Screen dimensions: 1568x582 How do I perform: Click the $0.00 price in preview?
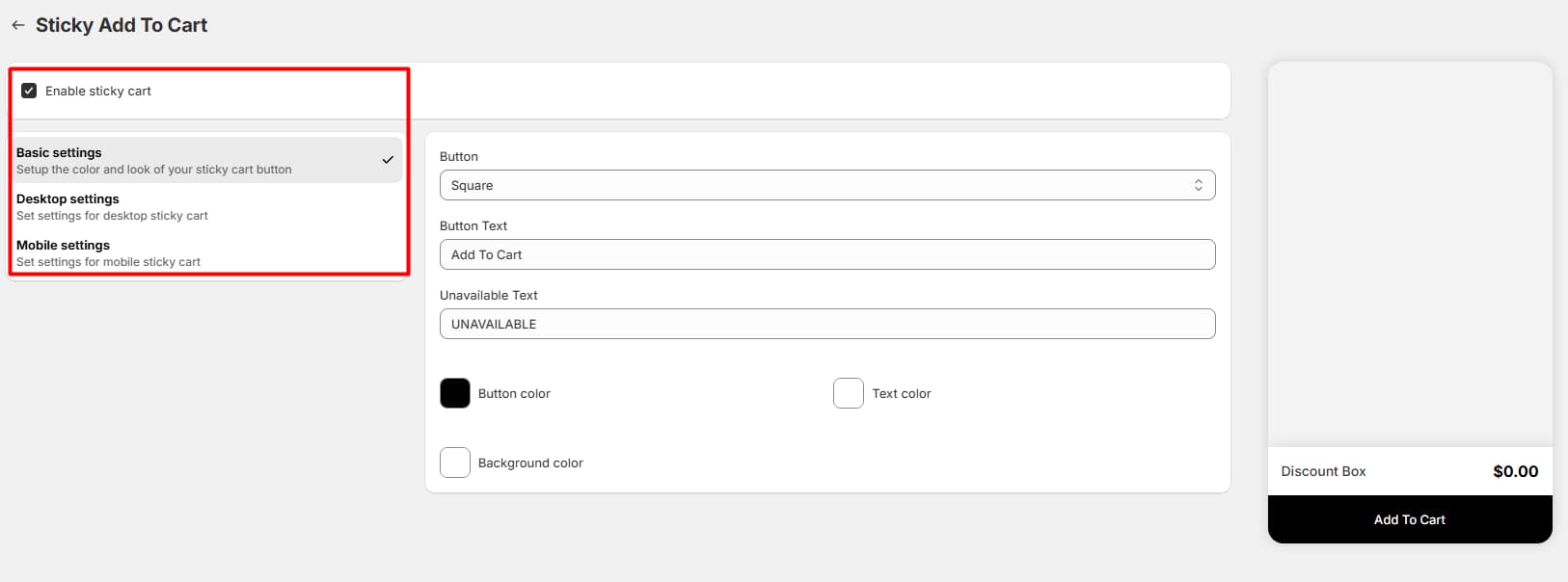click(1516, 471)
